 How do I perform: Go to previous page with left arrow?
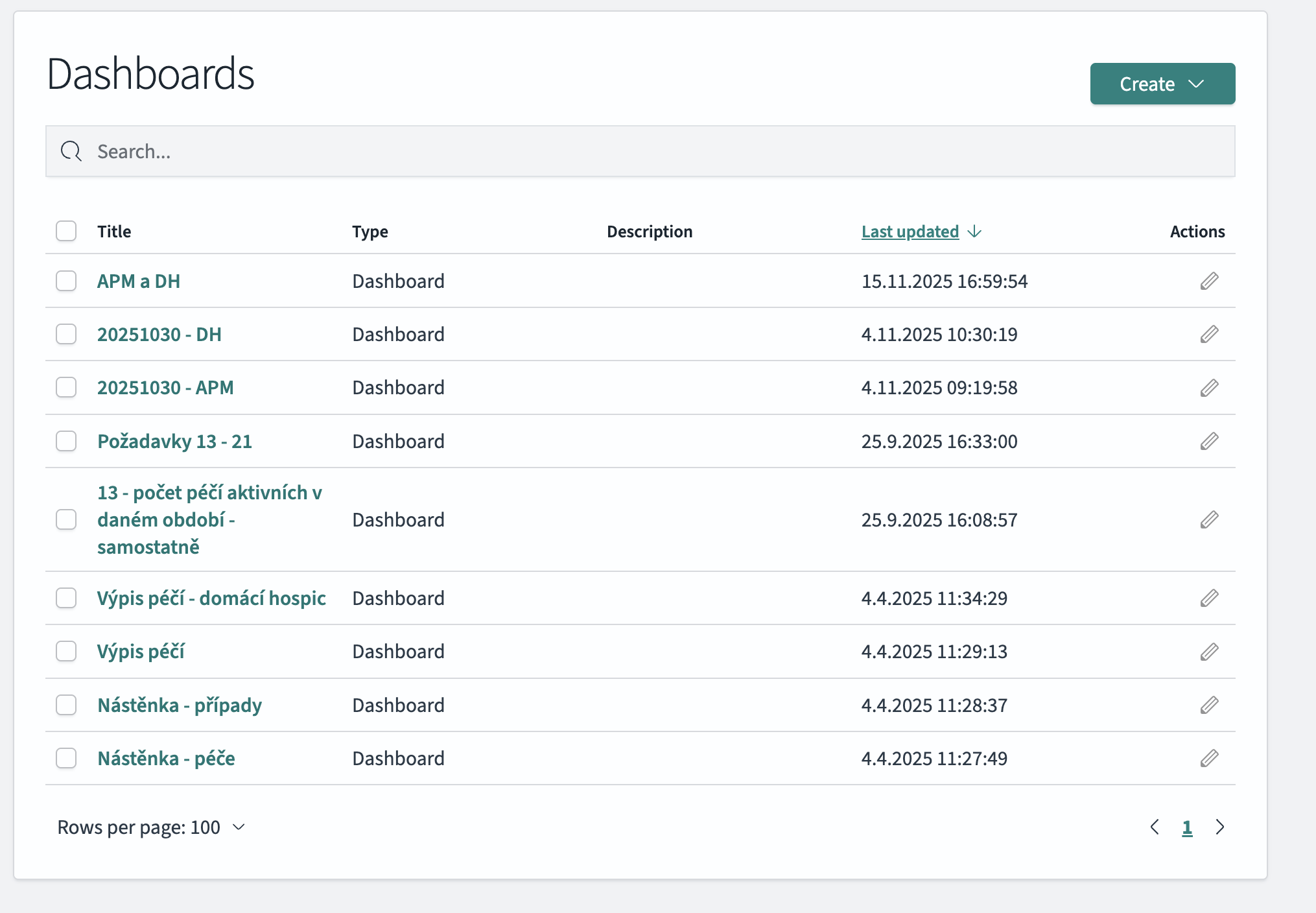[1155, 827]
